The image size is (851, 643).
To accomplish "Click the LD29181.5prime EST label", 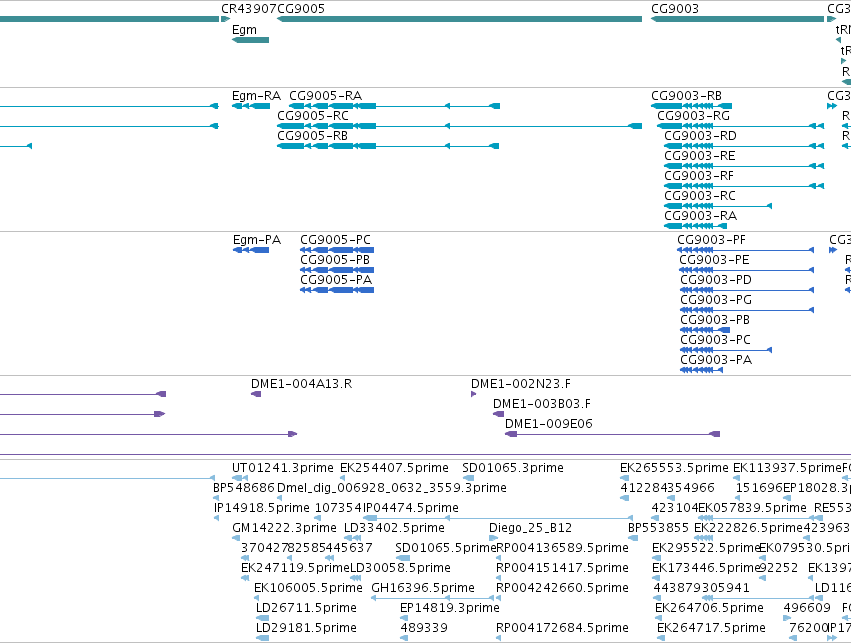I will 306,628.
